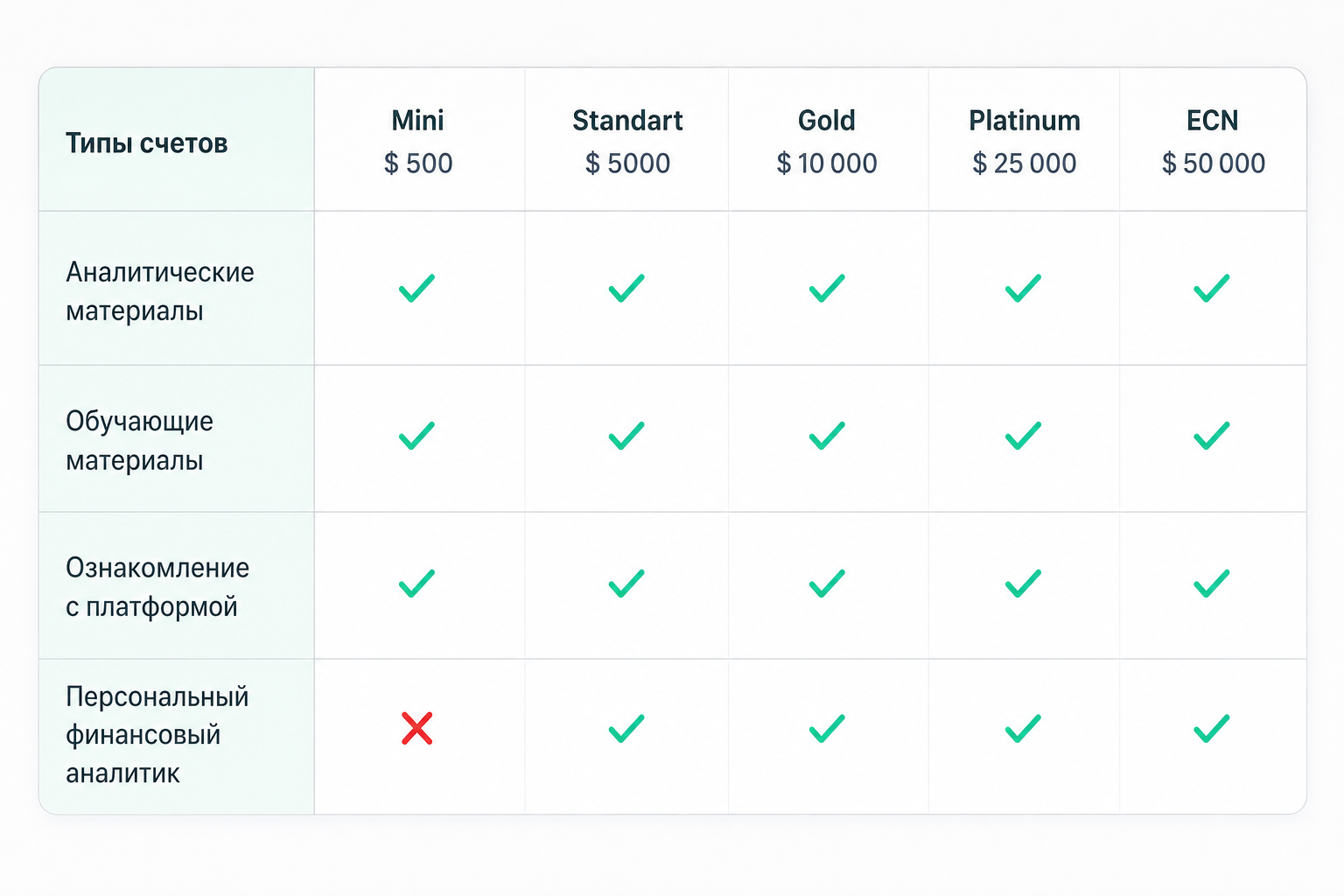Viewport: 1344px width, 896px height.
Task: Select the Mini account column header
Action: pyautogui.click(x=418, y=141)
